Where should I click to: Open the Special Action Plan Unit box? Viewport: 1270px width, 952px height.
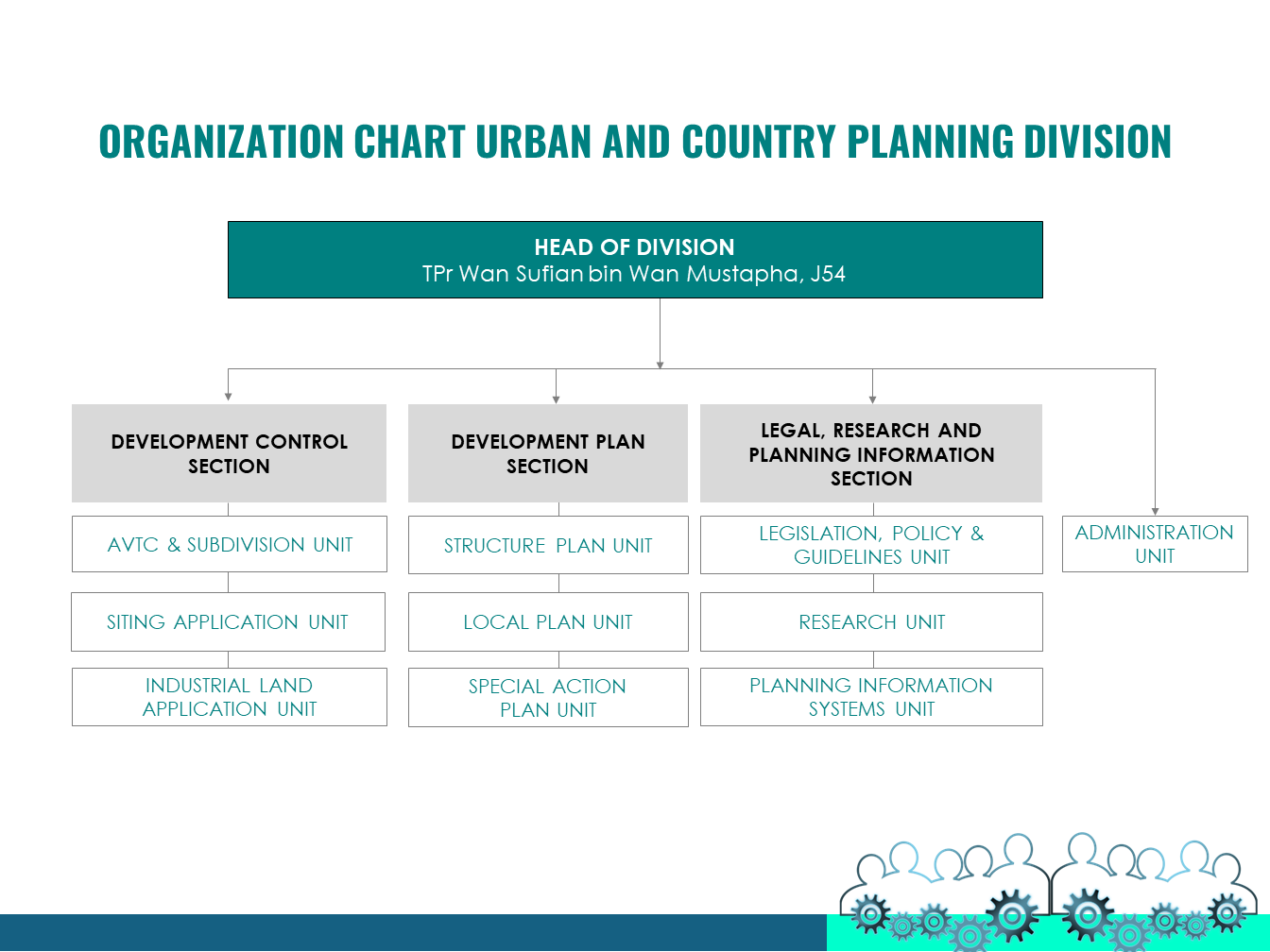[x=547, y=698]
